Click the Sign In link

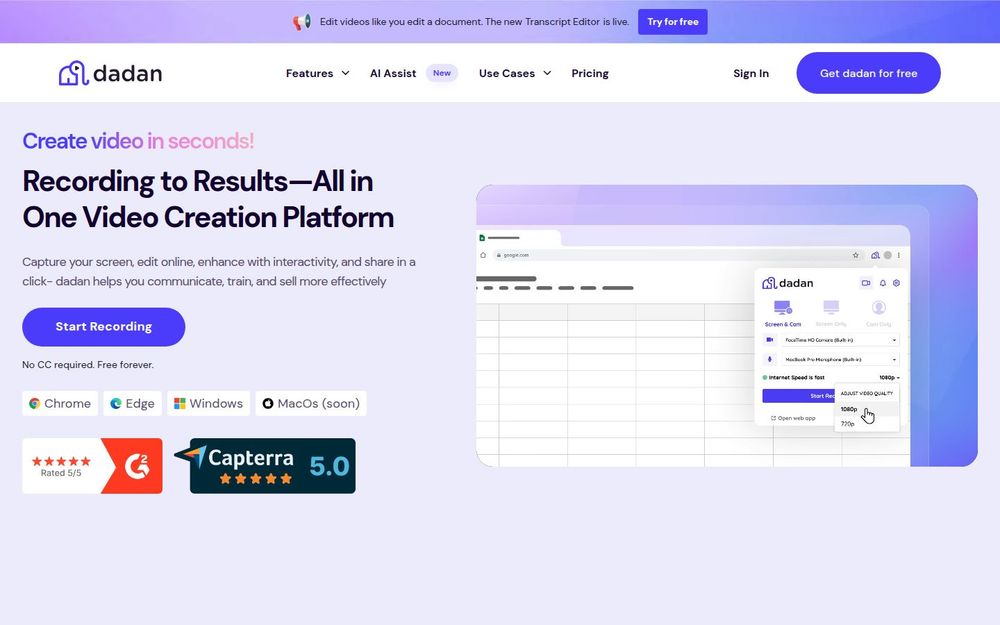coord(751,73)
